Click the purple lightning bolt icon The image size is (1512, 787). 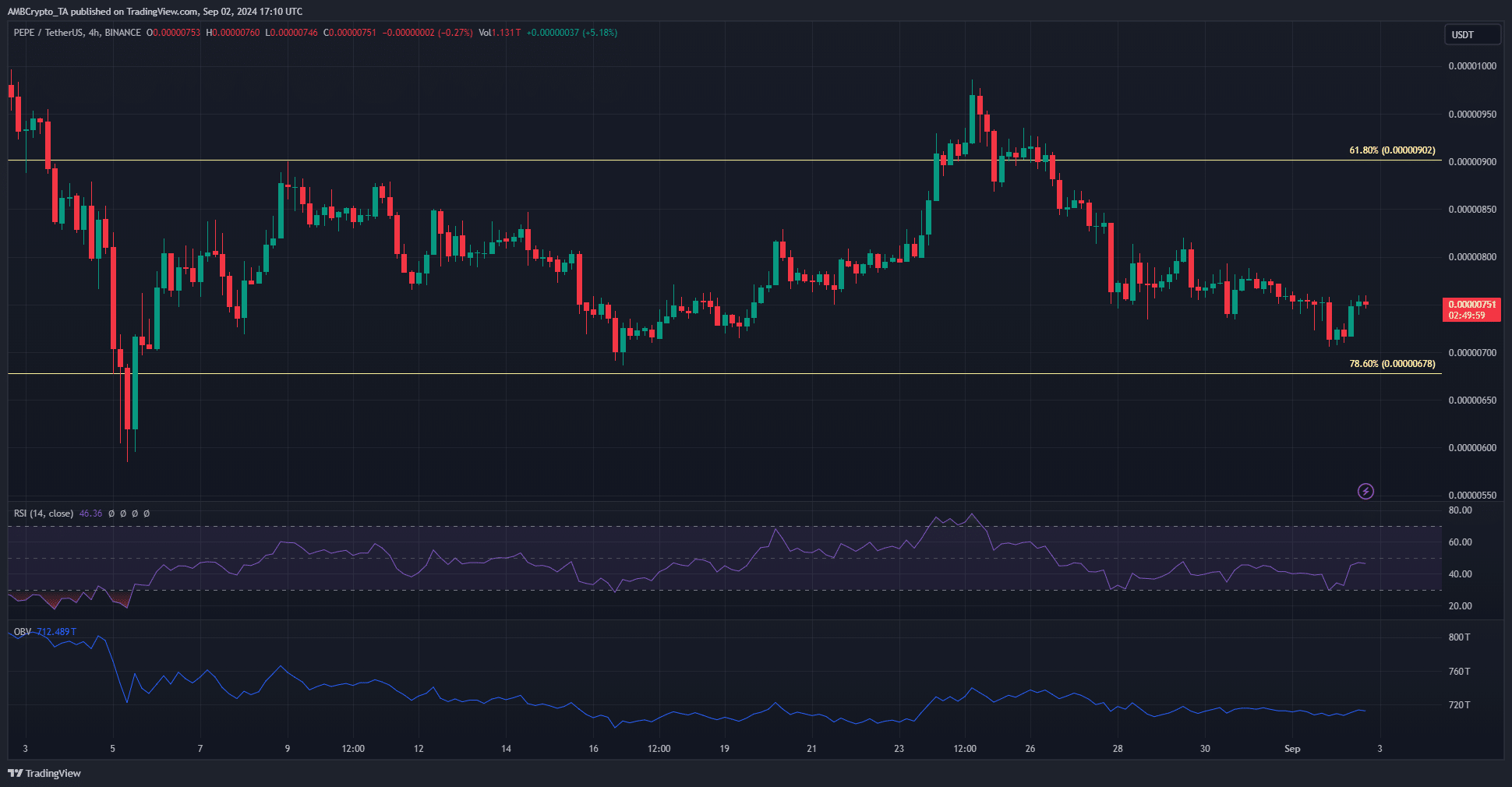[1365, 491]
